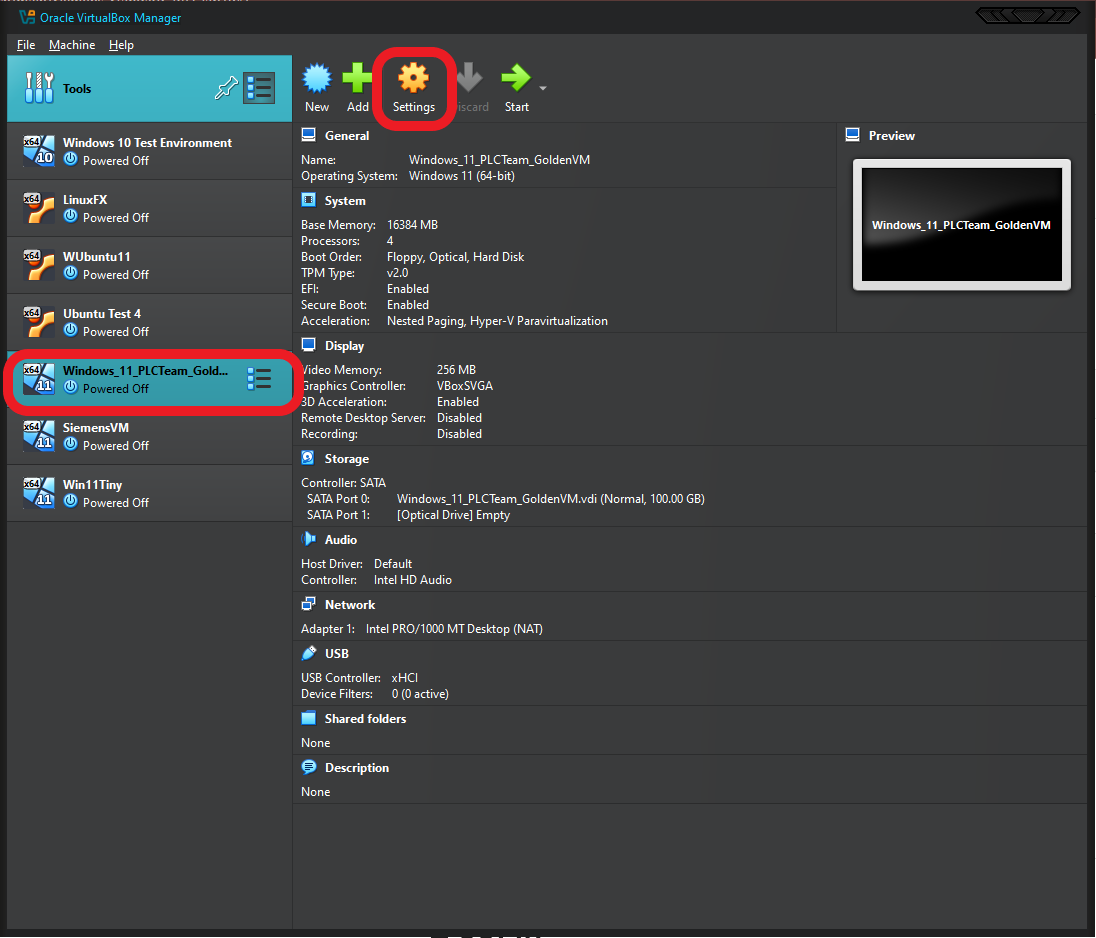Click the New virtual machine icon
This screenshot has width=1096, height=938.
pos(317,80)
